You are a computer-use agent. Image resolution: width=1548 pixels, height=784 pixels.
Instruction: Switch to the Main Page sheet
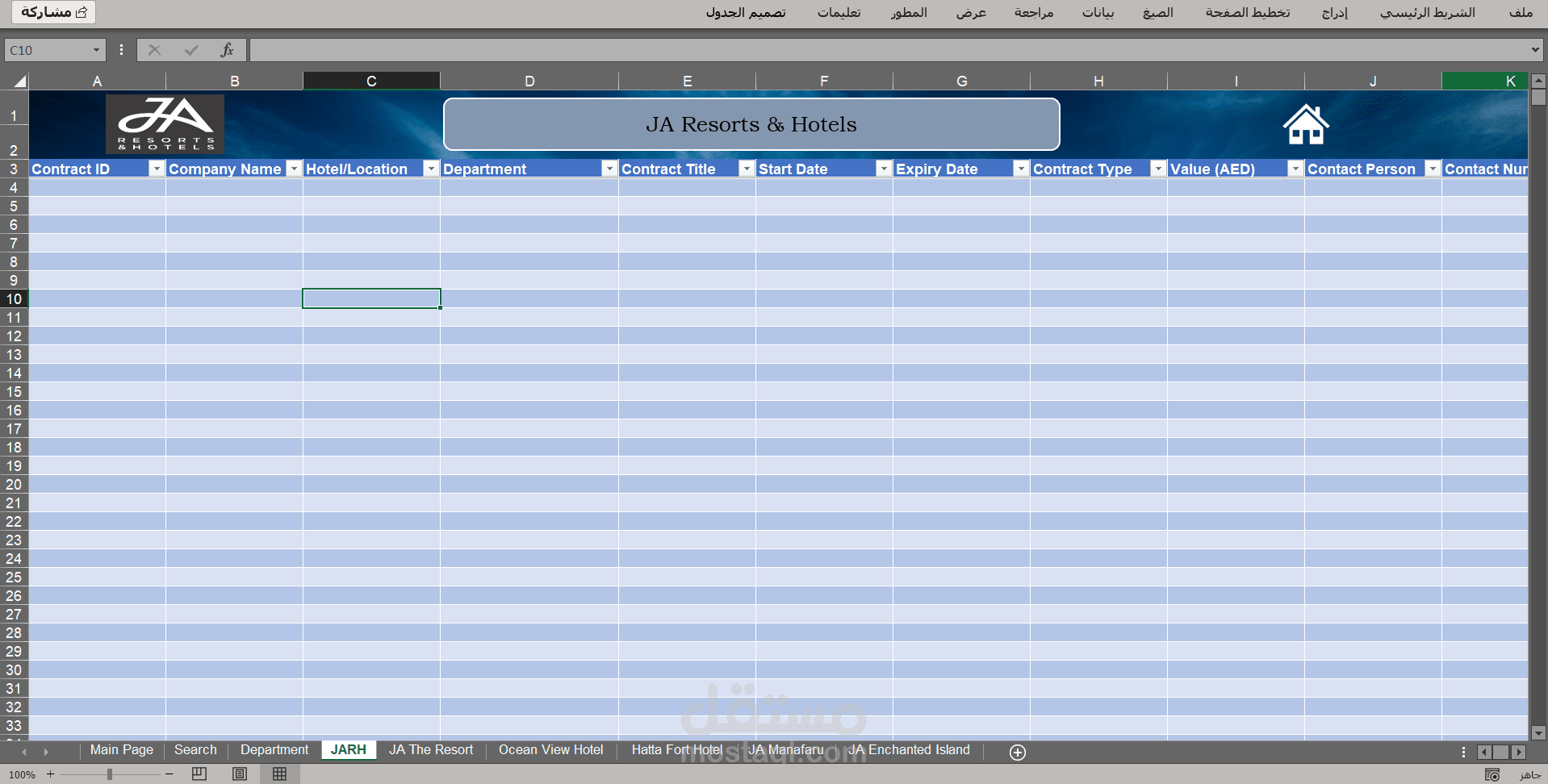(122, 750)
